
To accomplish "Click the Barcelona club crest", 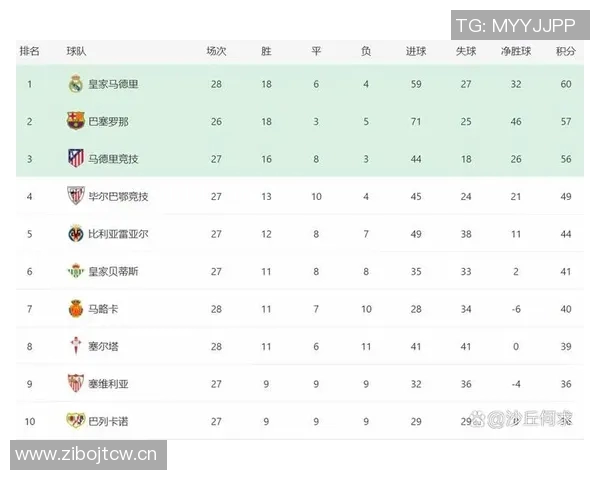I will (75, 121).
